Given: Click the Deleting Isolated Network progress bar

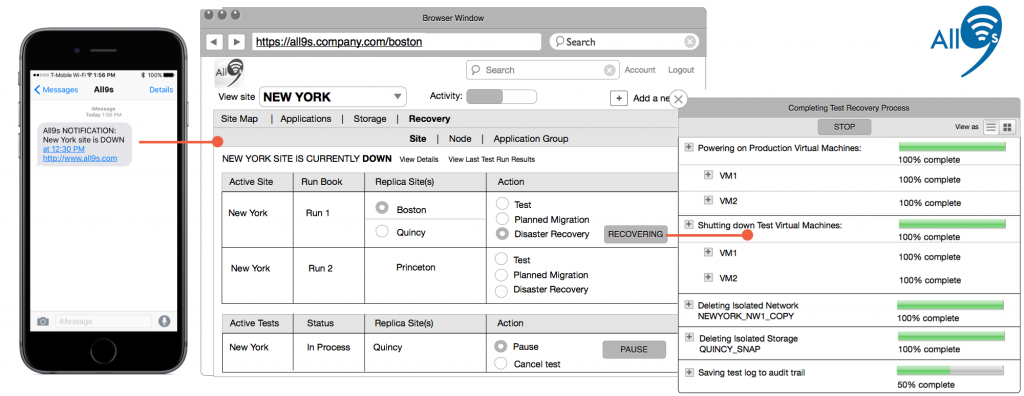Looking at the screenshot, I should click(x=950, y=305).
